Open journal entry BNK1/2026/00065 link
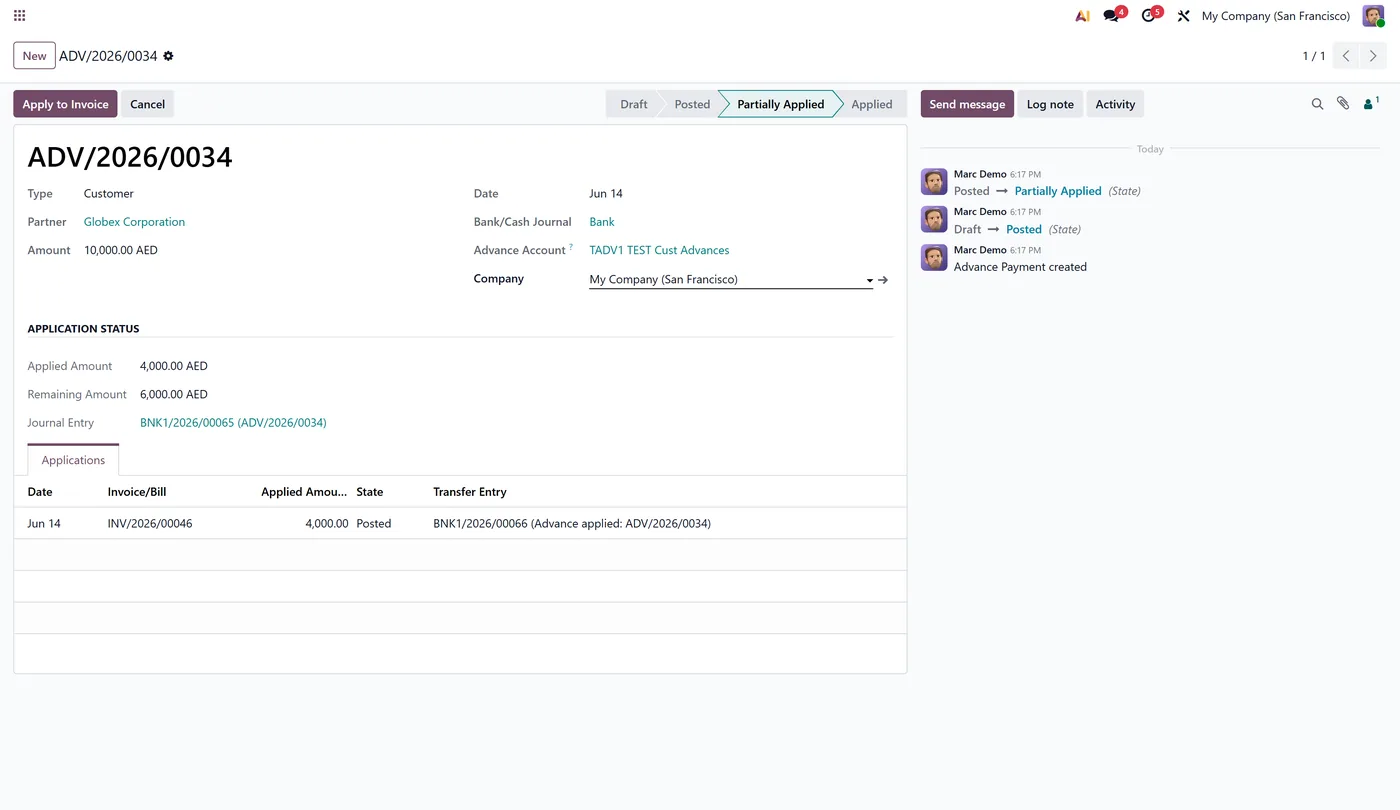This screenshot has height=810, width=1400. point(233,423)
